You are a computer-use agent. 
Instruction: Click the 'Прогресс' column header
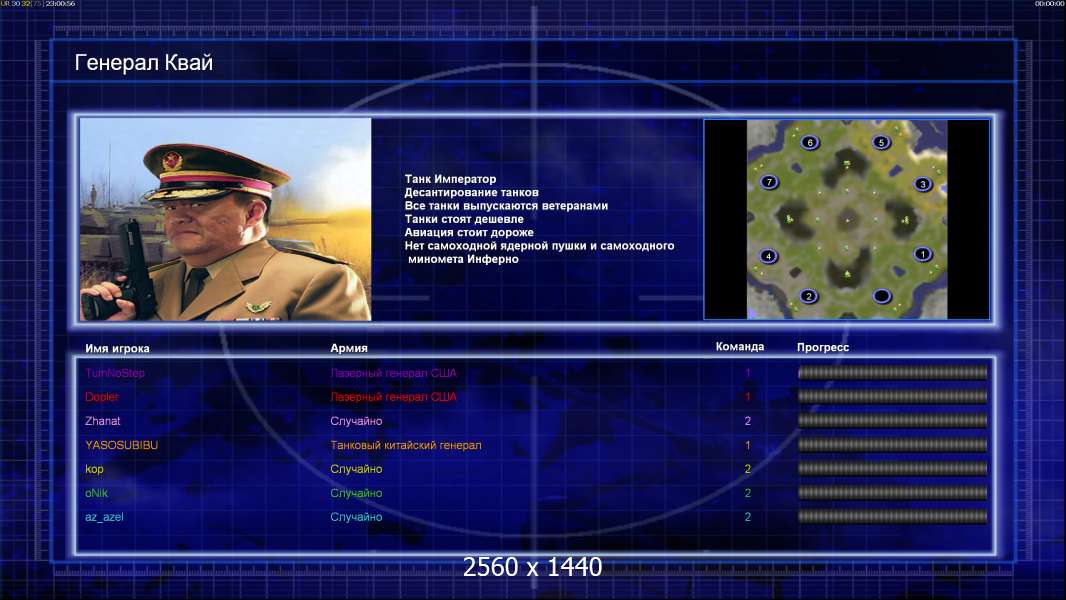coord(823,347)
